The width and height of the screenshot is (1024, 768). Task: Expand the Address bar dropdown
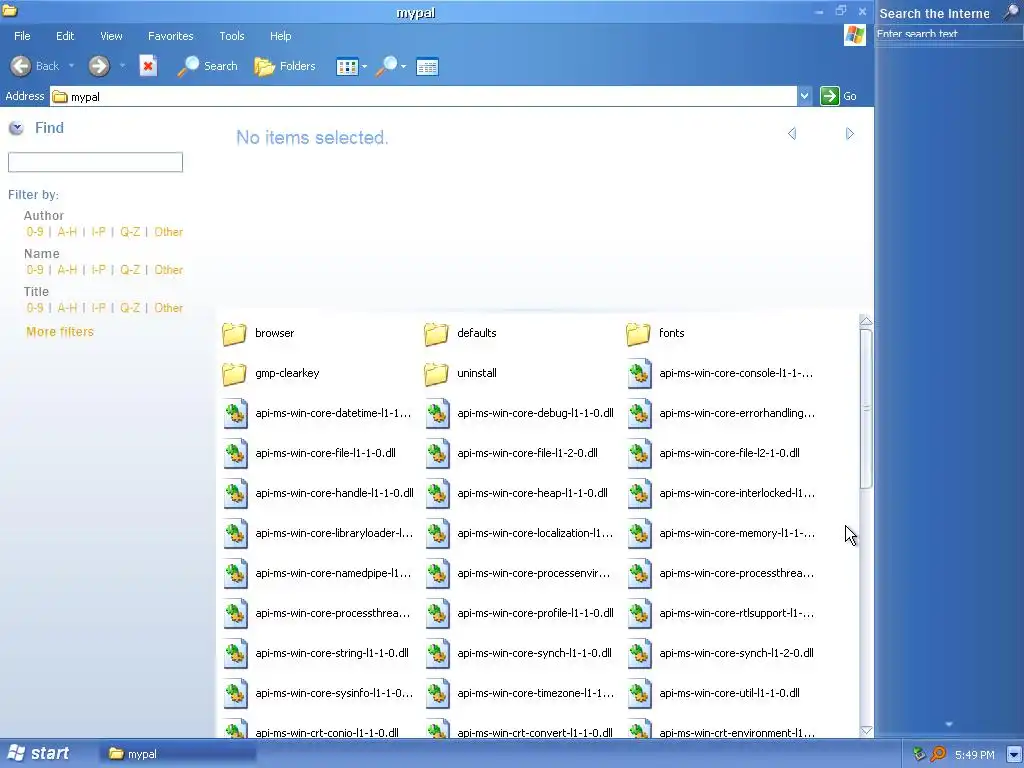(805, 96)
